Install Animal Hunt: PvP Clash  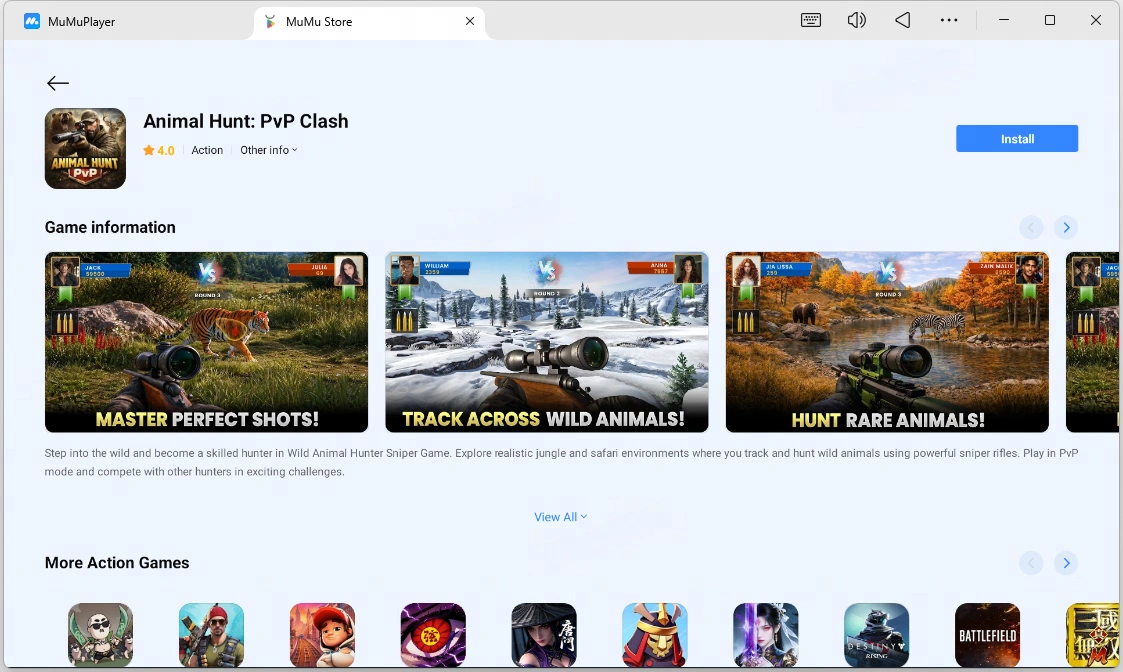point(1017,139)
